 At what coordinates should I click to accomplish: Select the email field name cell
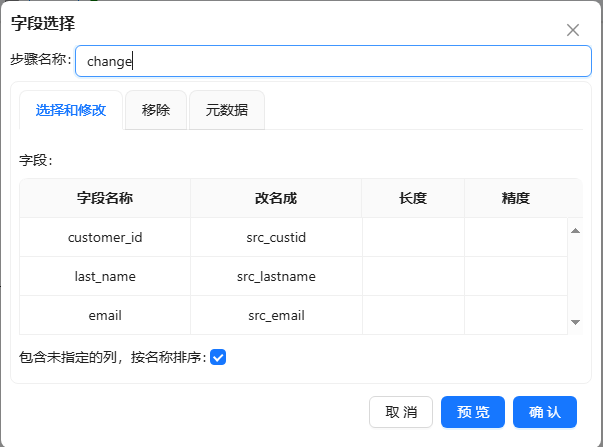pyautogui.click(x=105, y=315)
